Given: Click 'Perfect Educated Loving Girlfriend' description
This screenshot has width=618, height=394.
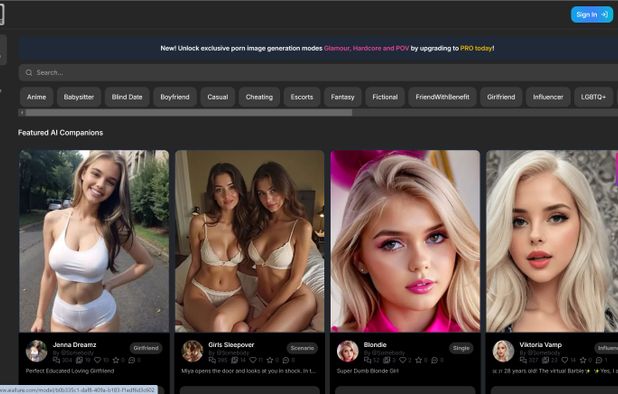Looking at the screenshot, I should pos(70,371).
